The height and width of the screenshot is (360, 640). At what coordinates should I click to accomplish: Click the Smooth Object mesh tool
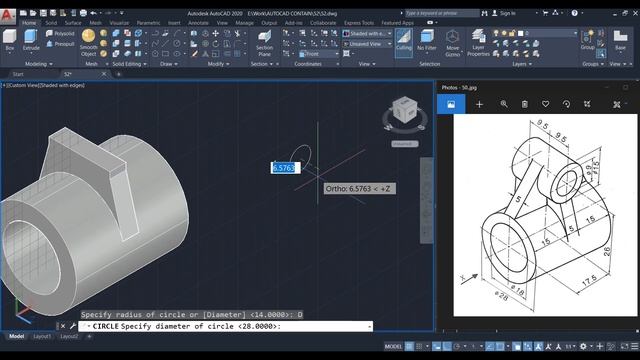(88, 42)
